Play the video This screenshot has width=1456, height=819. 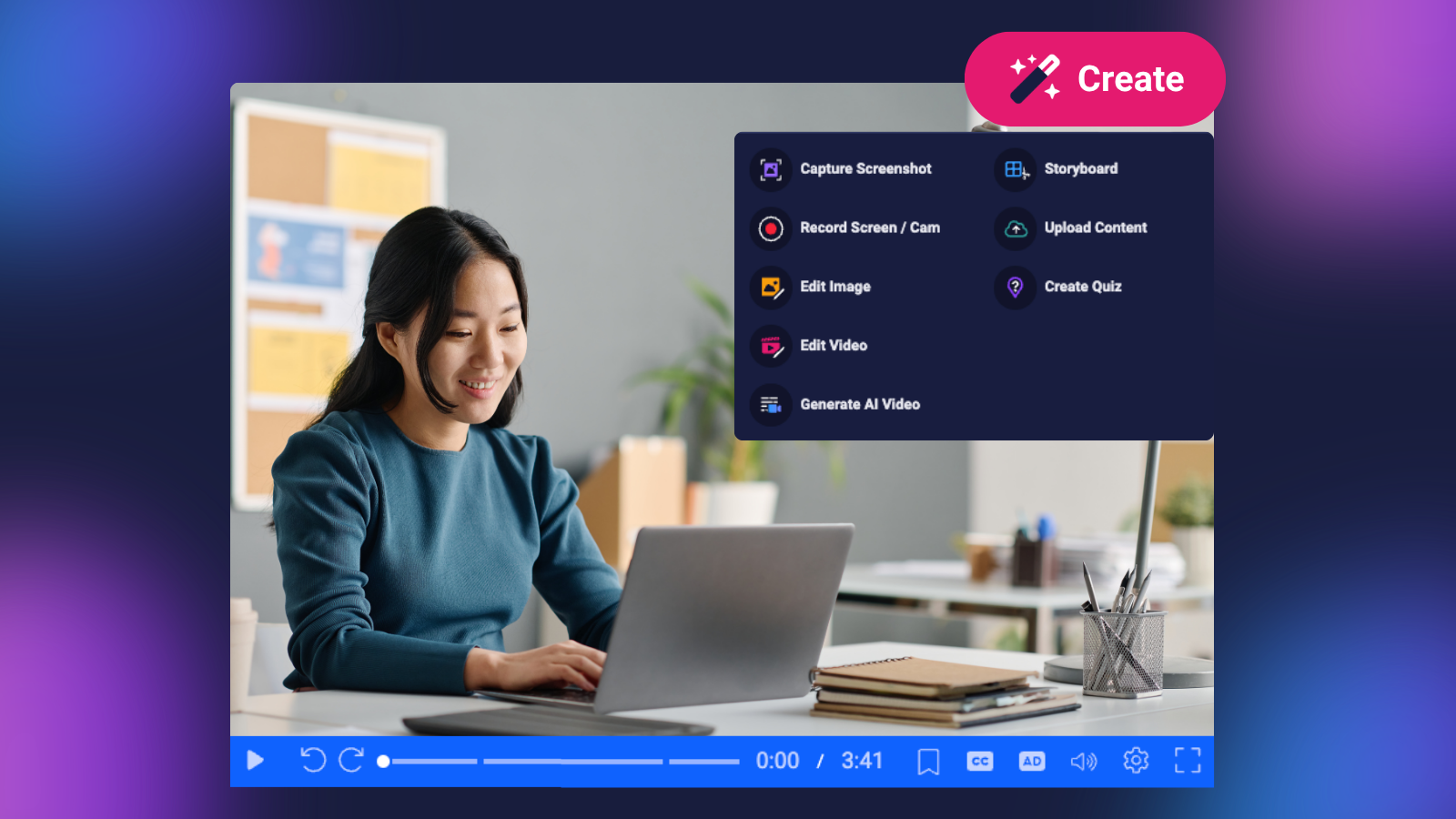pos(256,760)
